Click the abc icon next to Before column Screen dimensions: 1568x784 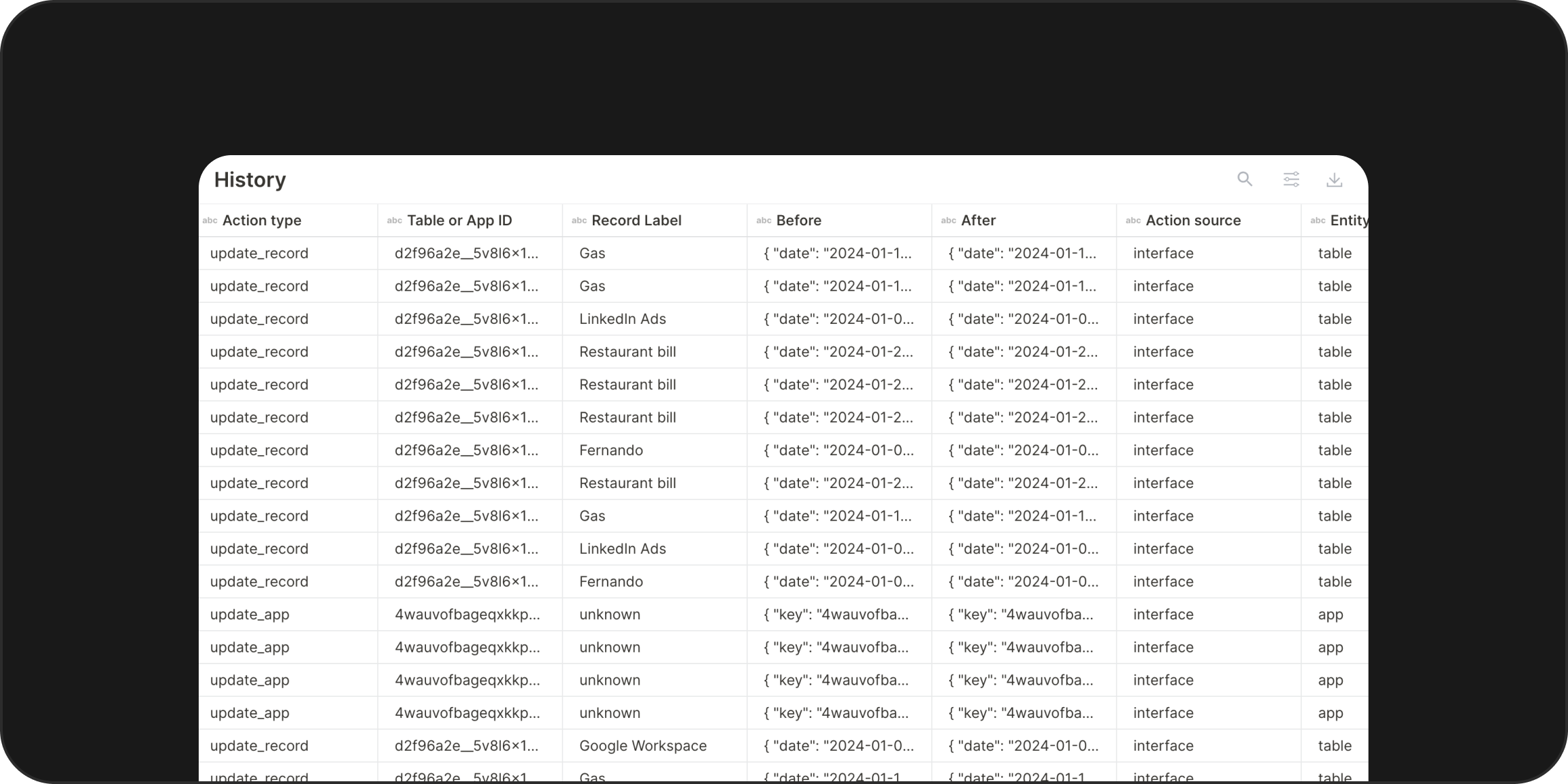pyautogui.click(x=764, y=220)
